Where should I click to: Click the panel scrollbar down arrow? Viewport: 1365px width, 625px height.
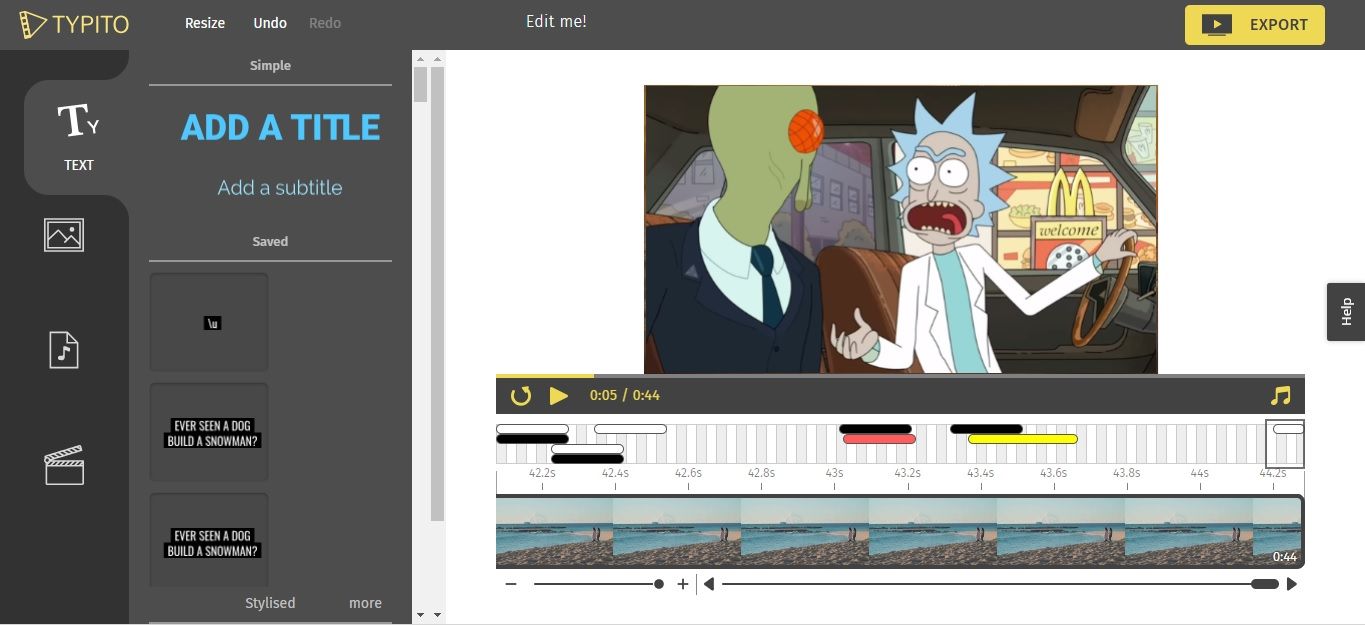(x=421, y=614)
